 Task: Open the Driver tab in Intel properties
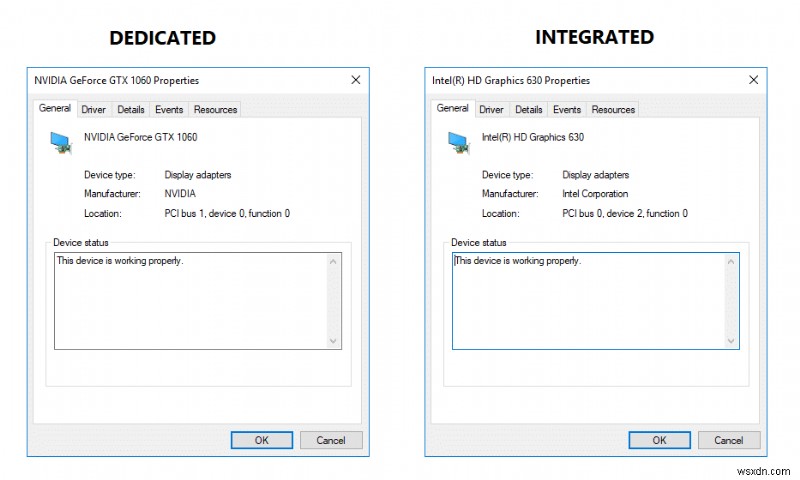tap(491, 109)
